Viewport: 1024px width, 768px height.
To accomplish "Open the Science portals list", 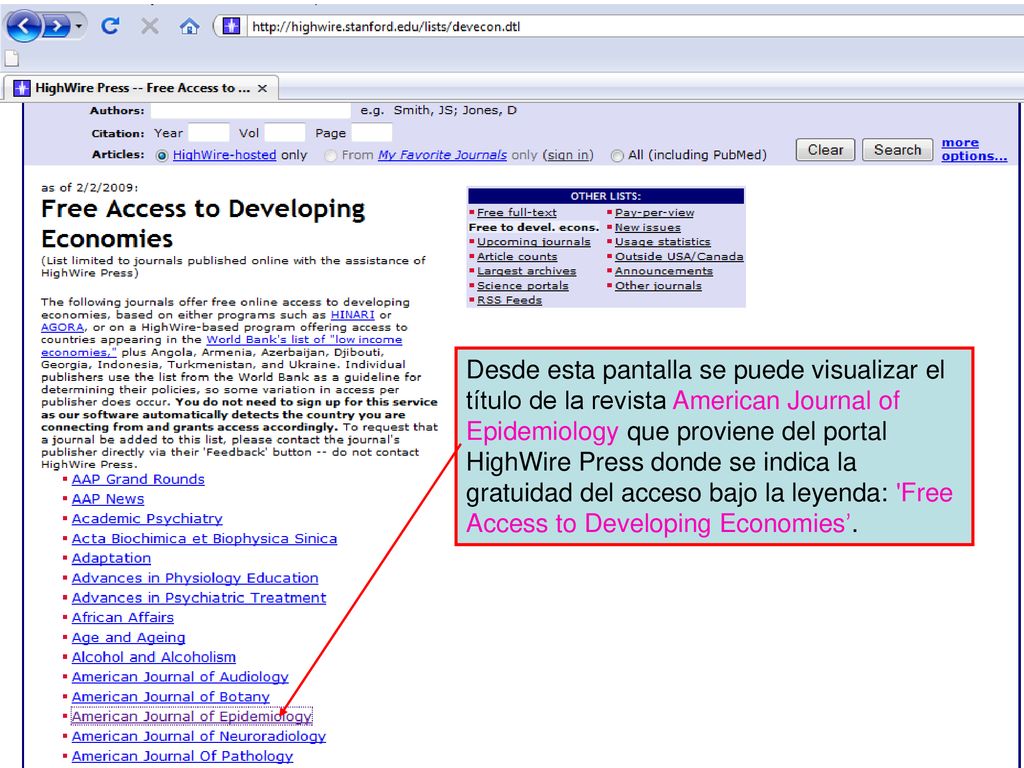I will click(x=522, y=285).
